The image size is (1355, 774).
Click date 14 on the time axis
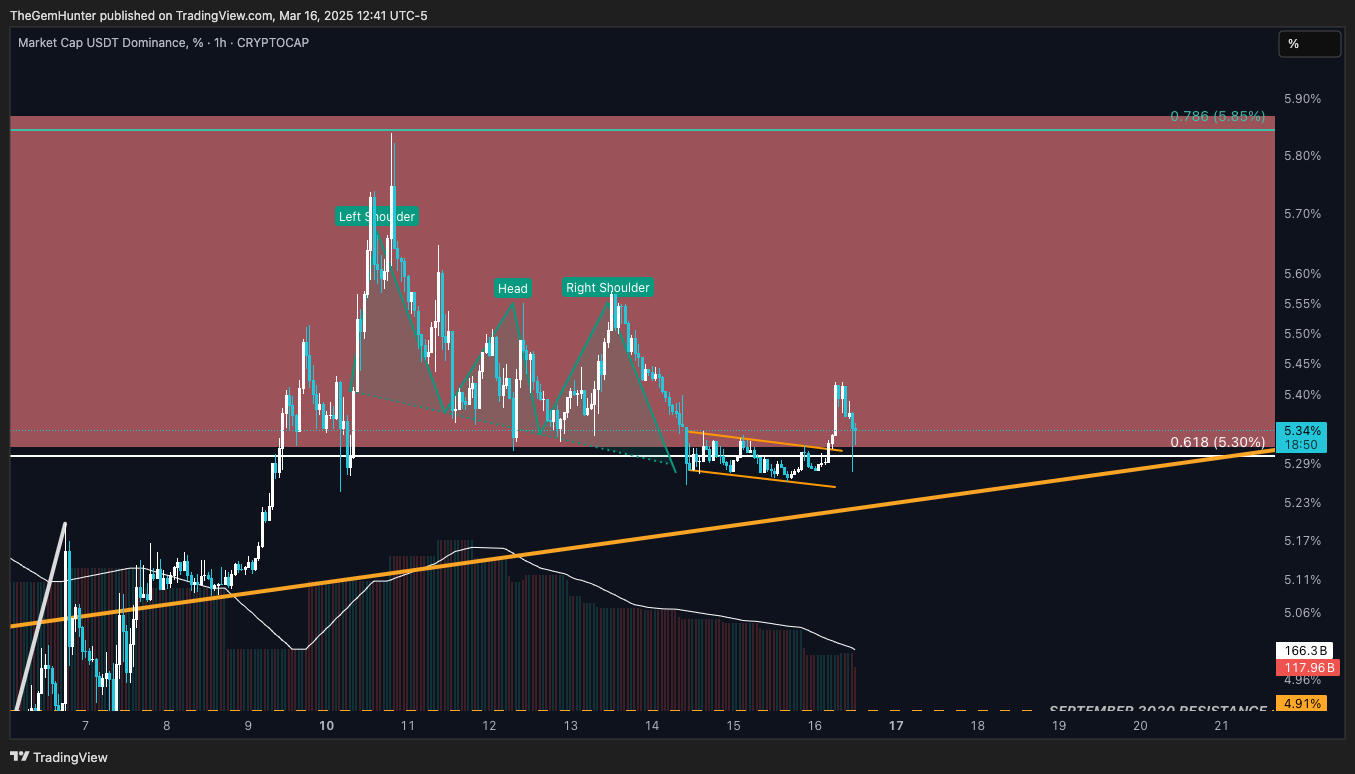pos(652,725)
